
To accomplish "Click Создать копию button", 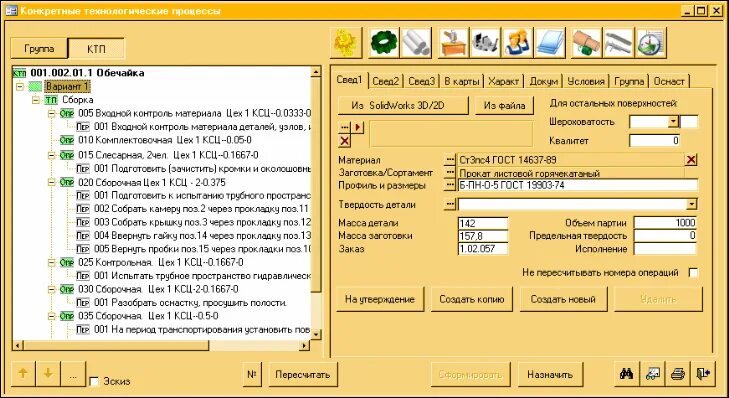I will pyautogui.click(x=471, y=299).
